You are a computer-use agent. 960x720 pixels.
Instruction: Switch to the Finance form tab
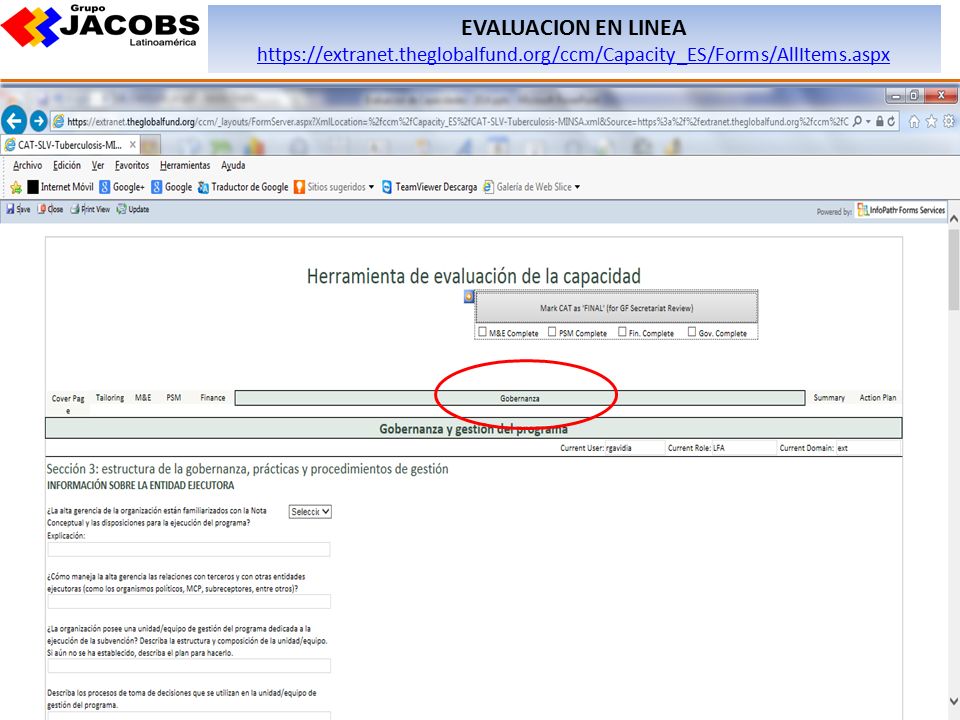click(x=212, y=398)
